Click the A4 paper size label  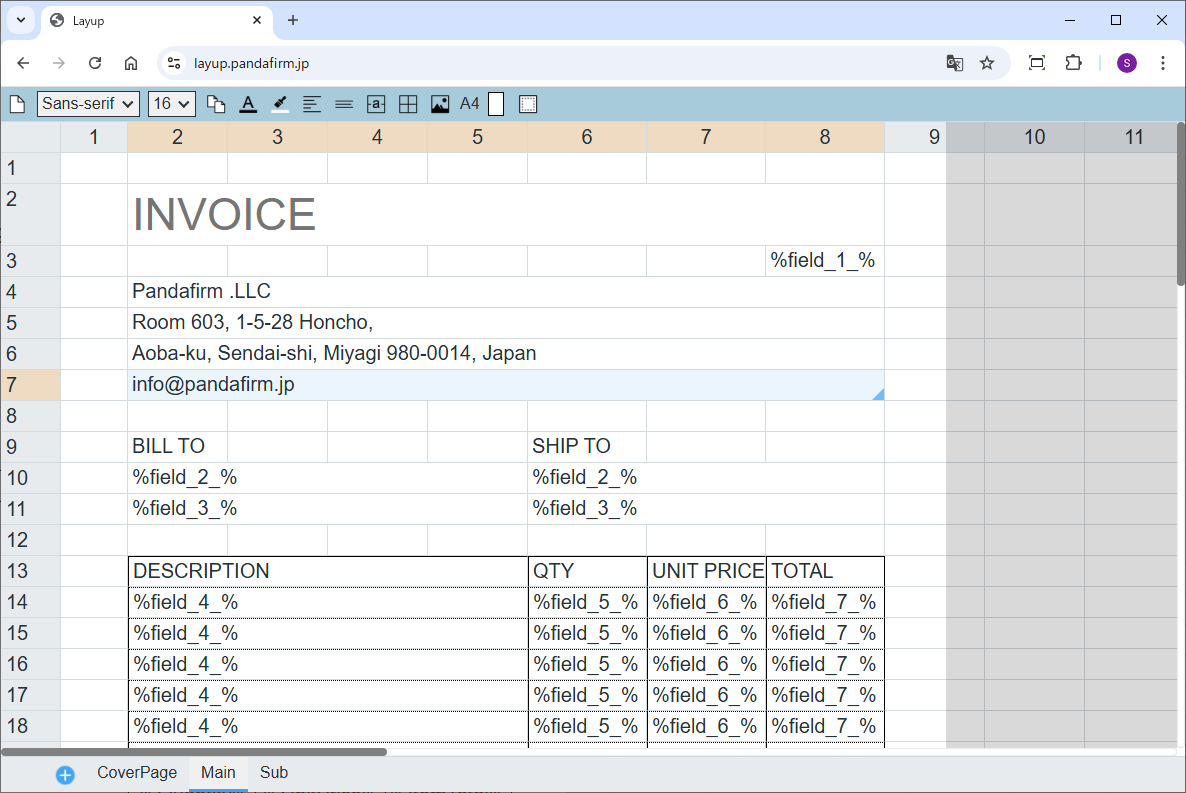click(470, 104)
